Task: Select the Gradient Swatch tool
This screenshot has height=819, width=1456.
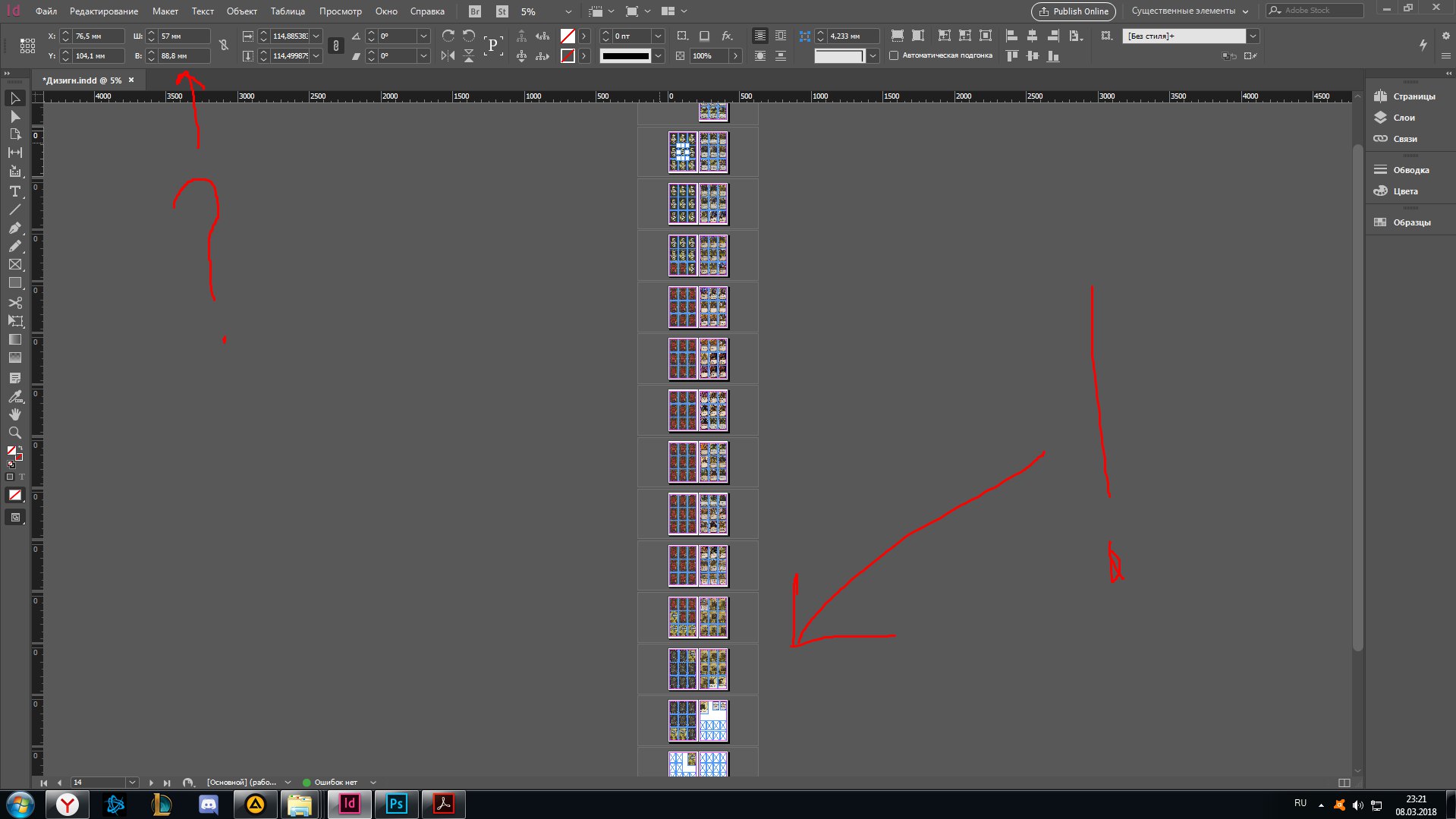Action: [14, 339]
